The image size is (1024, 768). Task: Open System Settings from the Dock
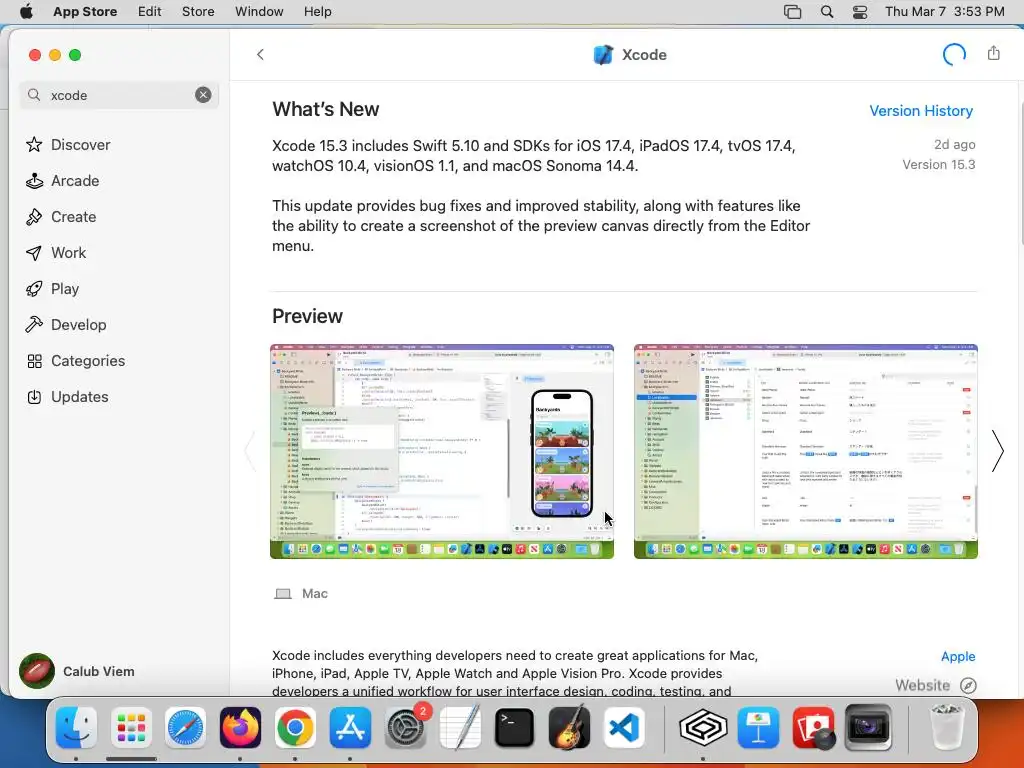click(x=406, y=728)
